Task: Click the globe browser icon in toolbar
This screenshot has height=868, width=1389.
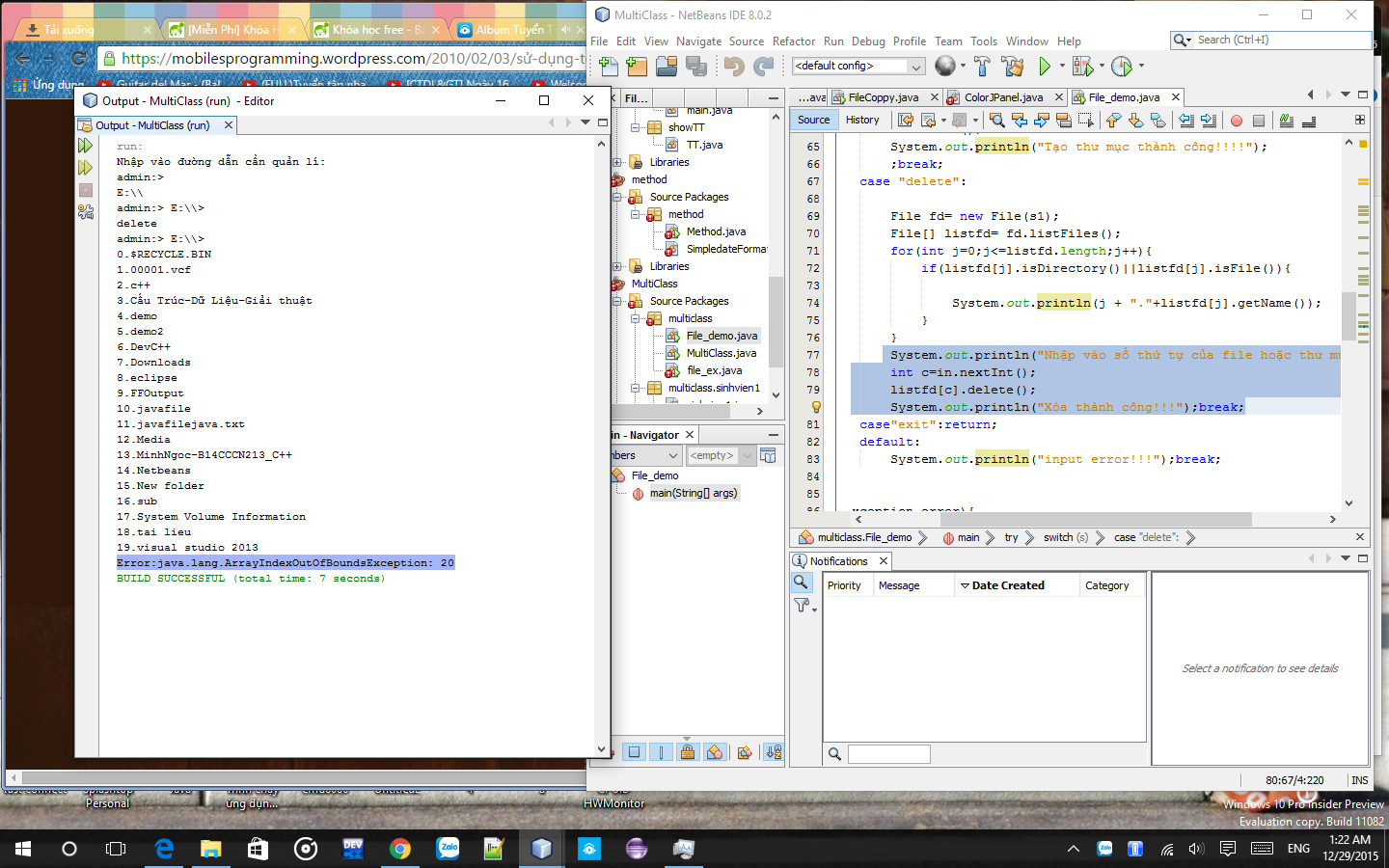Action: 945,66
